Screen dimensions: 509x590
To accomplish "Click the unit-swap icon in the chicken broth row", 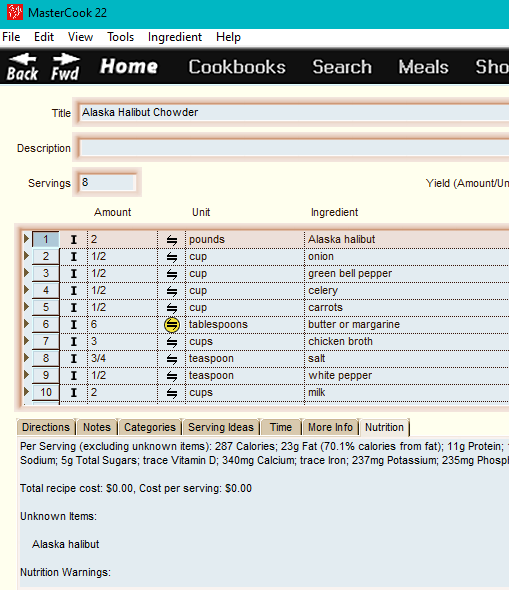I will coord(172,342).
